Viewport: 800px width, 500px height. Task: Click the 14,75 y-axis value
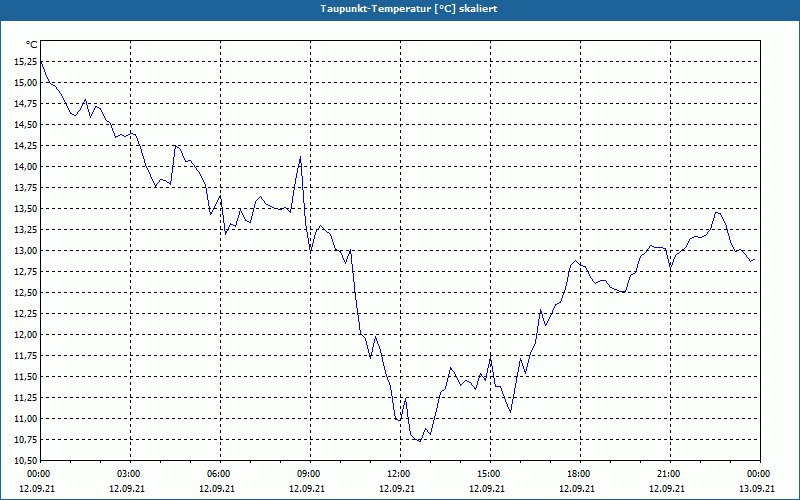26,104
